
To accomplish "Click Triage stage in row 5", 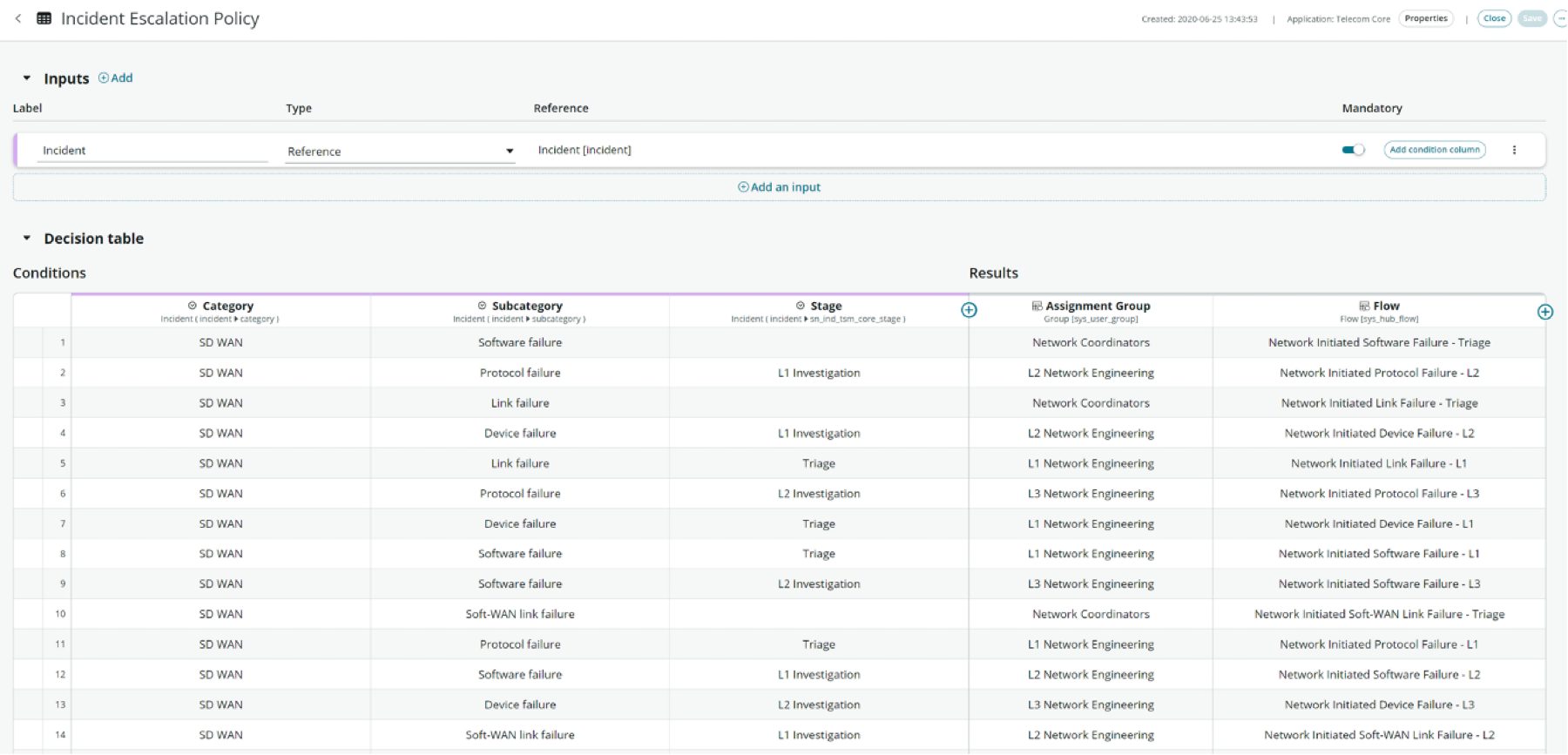I will click(819, 463).
